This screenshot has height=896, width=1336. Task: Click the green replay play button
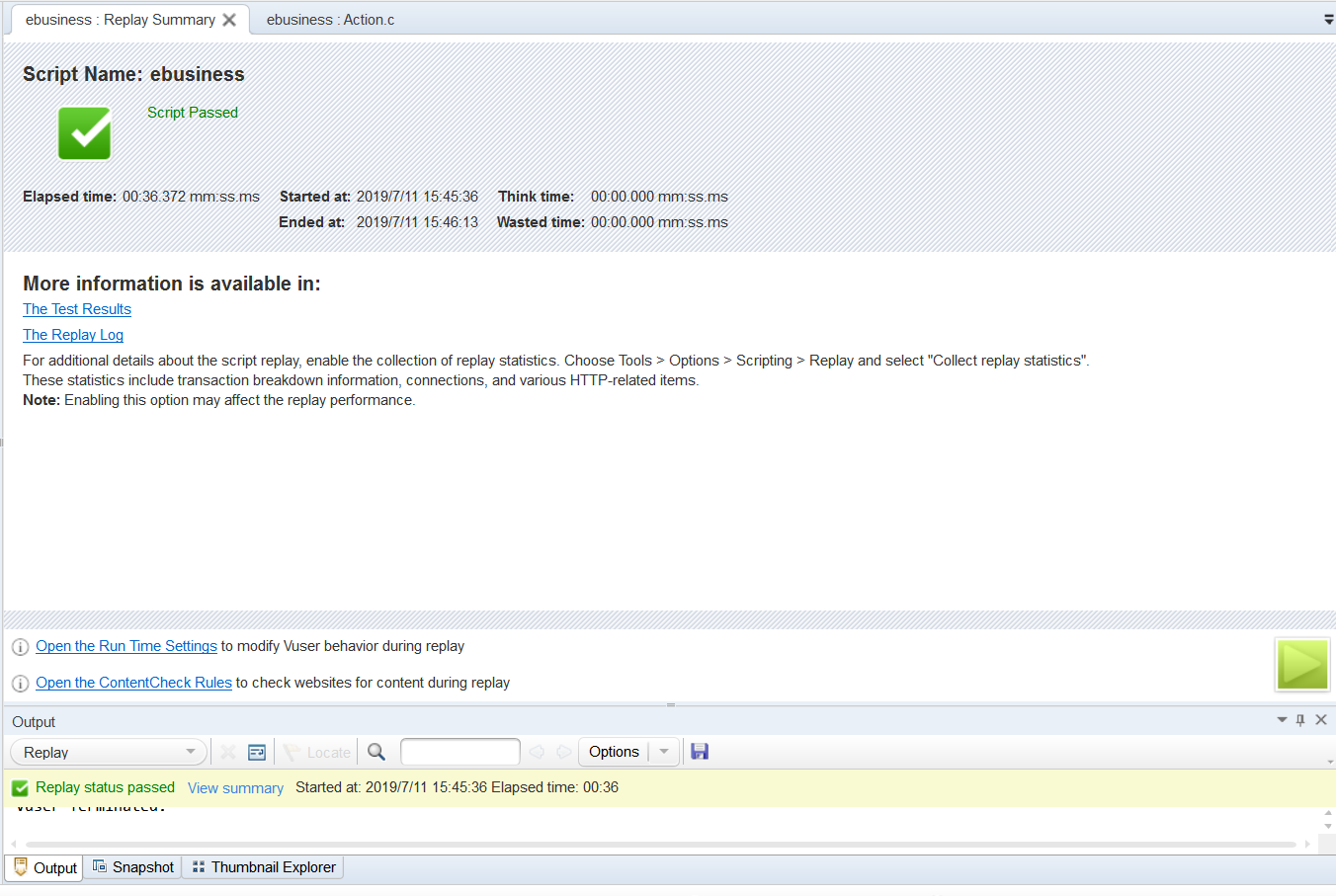[x=1302, y=664]
